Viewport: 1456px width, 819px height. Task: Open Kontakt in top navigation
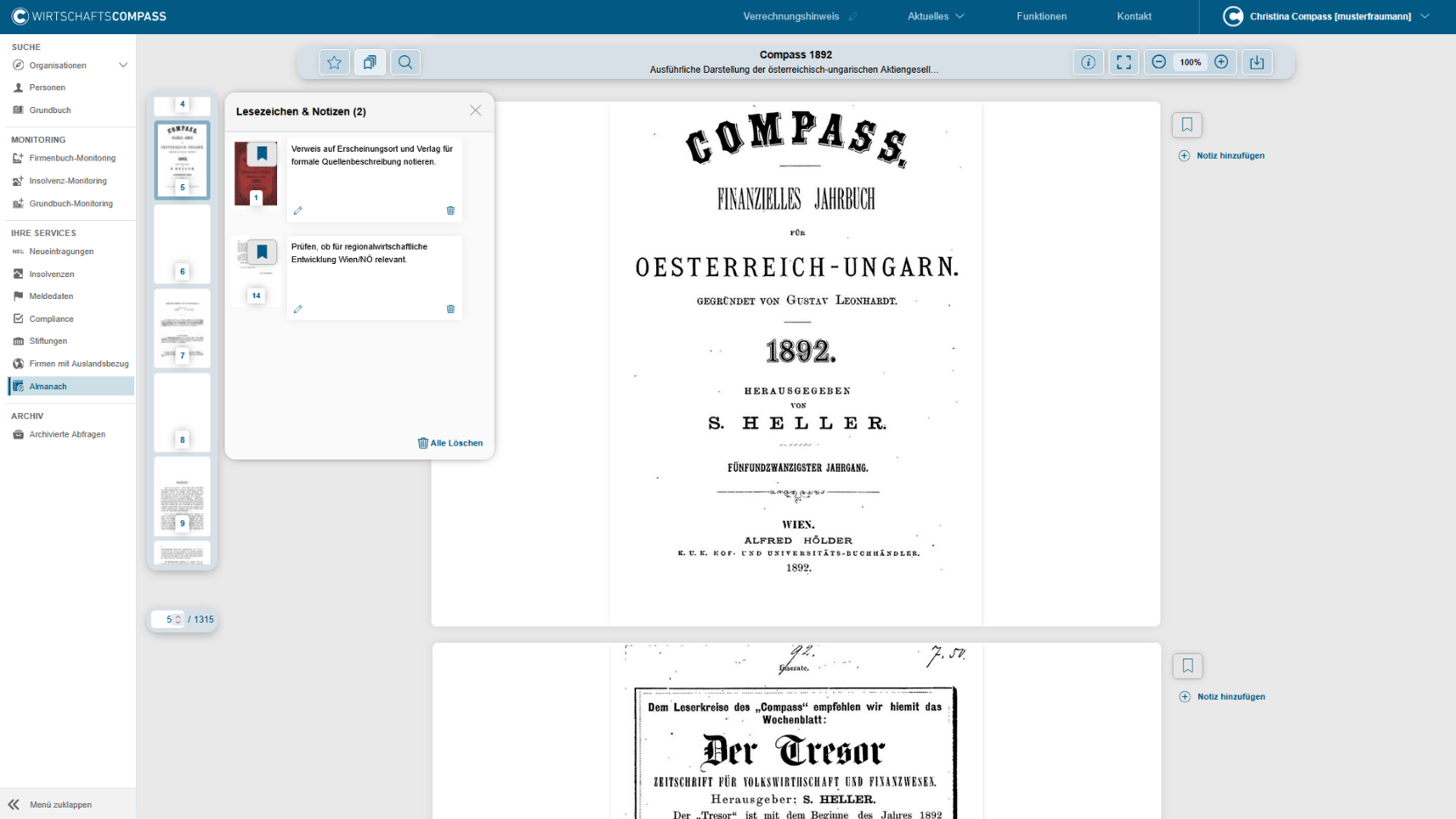pyautogui.click(x=1134, y=16)
